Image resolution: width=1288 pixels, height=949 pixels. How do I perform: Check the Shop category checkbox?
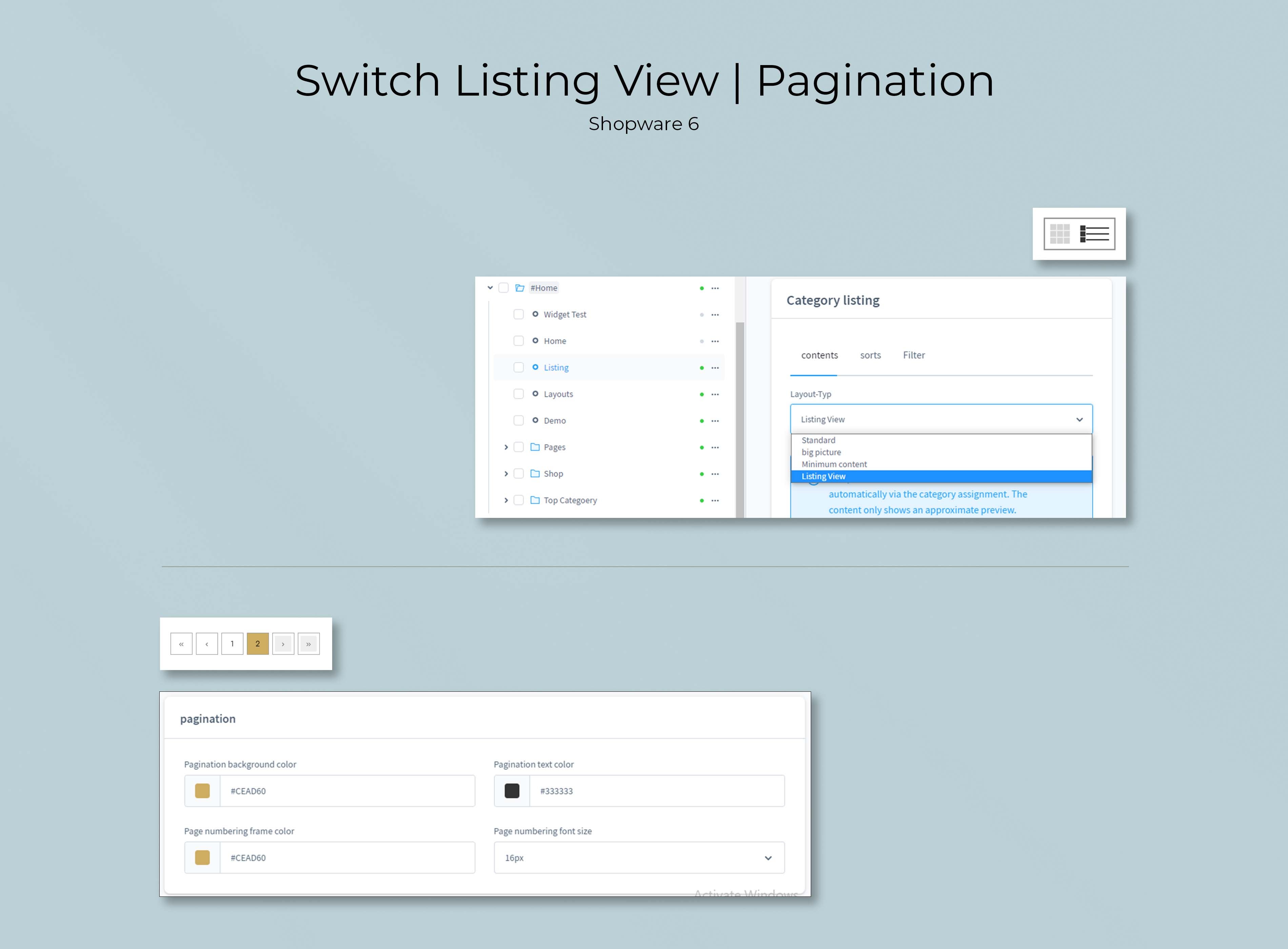click(x=519, y=473)
